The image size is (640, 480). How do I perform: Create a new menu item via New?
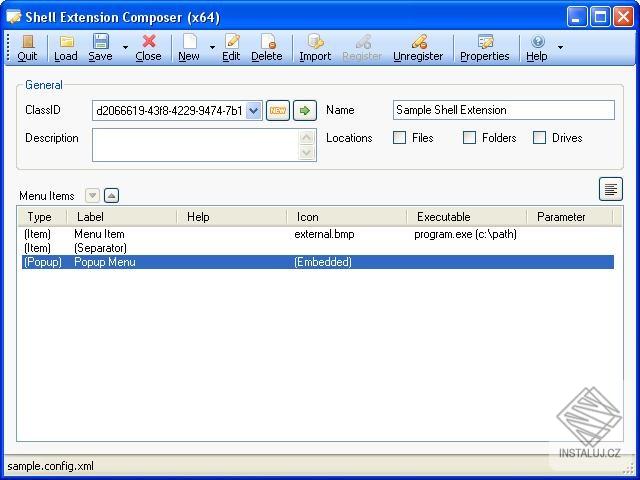189,48
